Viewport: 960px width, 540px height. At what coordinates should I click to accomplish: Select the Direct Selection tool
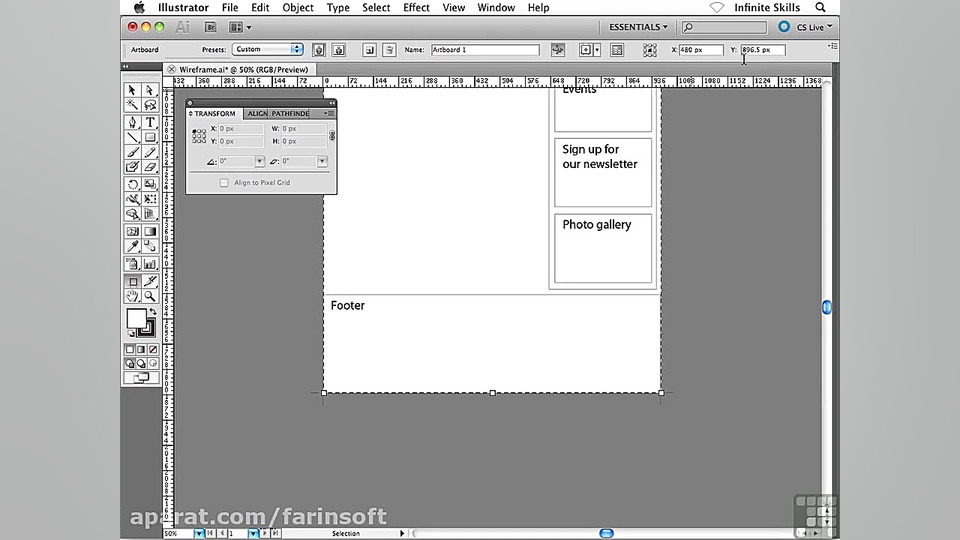point(150,90)
